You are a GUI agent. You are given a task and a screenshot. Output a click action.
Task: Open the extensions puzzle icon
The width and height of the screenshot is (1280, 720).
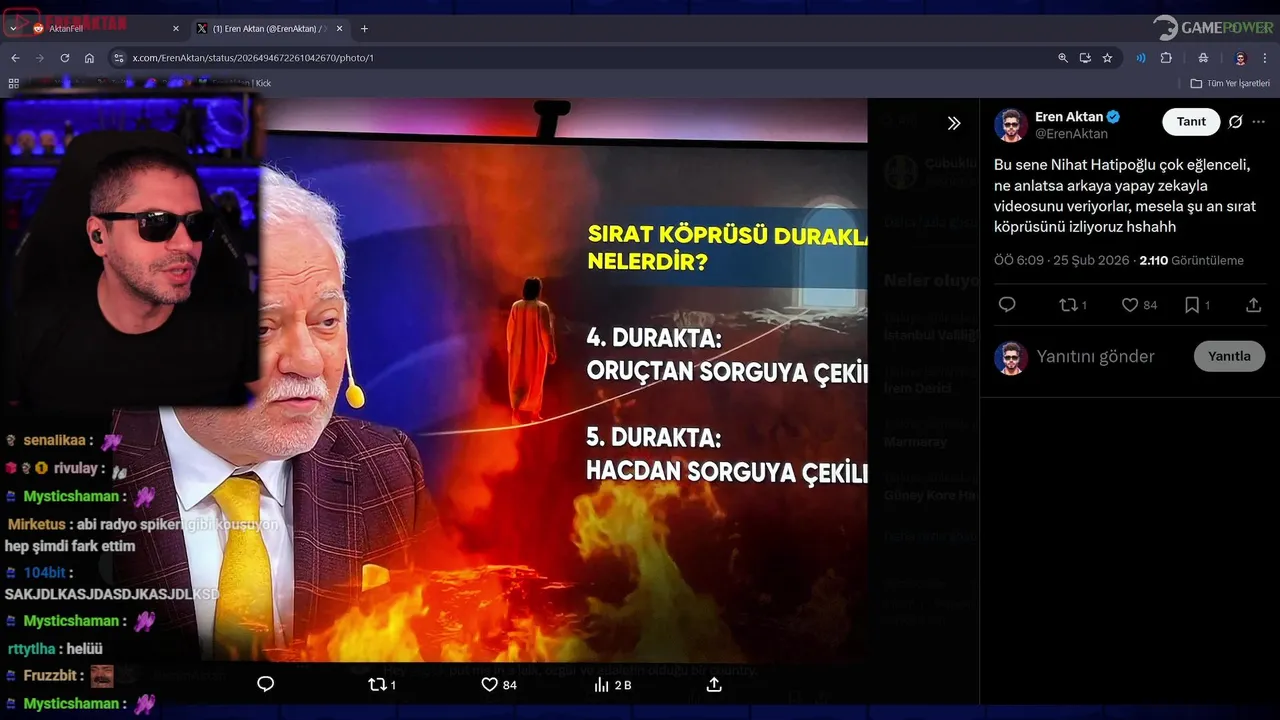[1166, 58]
